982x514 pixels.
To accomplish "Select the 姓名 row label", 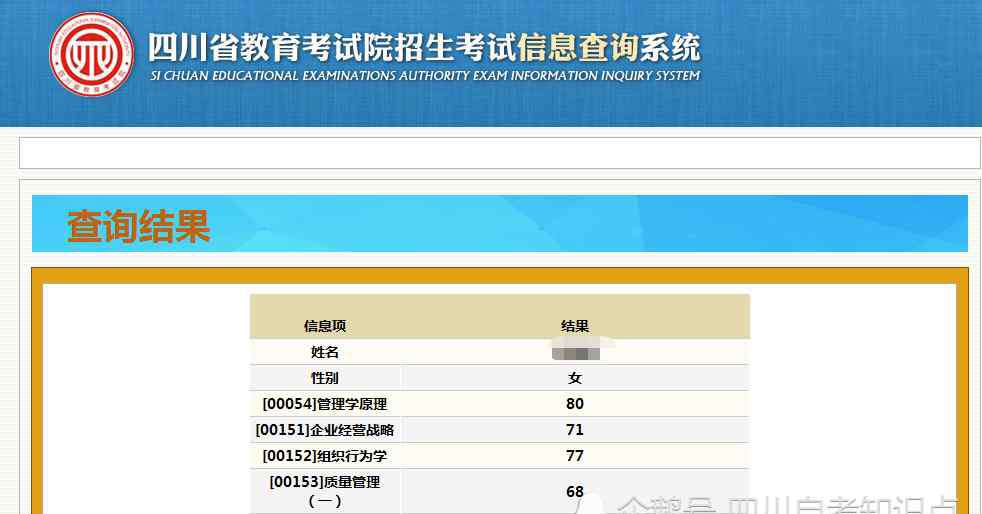I will (x=325, y=352).
